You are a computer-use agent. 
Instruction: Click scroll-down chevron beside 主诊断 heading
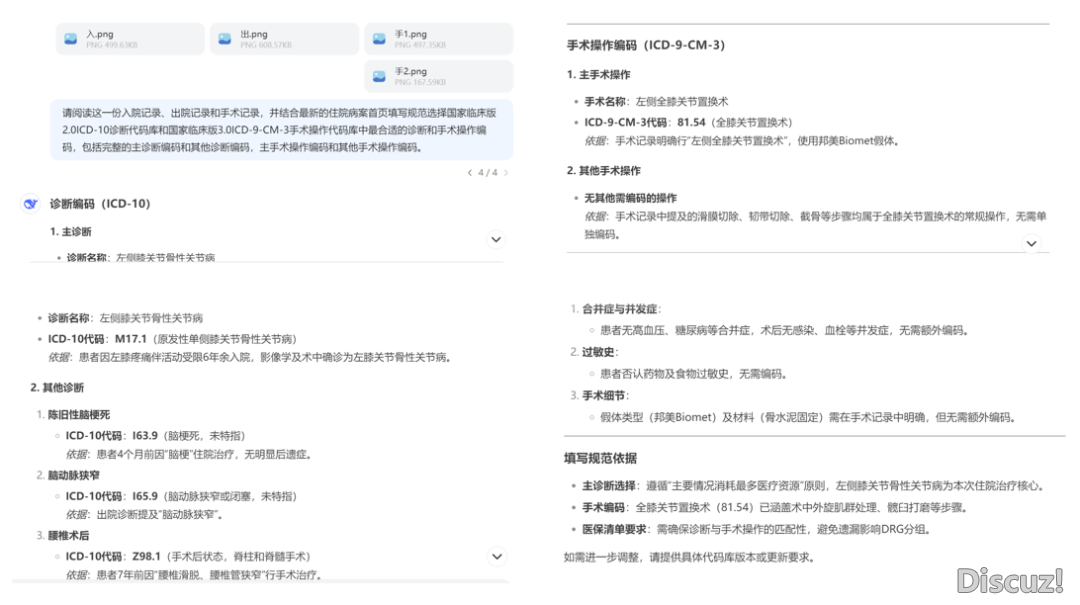[x=496, y=240]
